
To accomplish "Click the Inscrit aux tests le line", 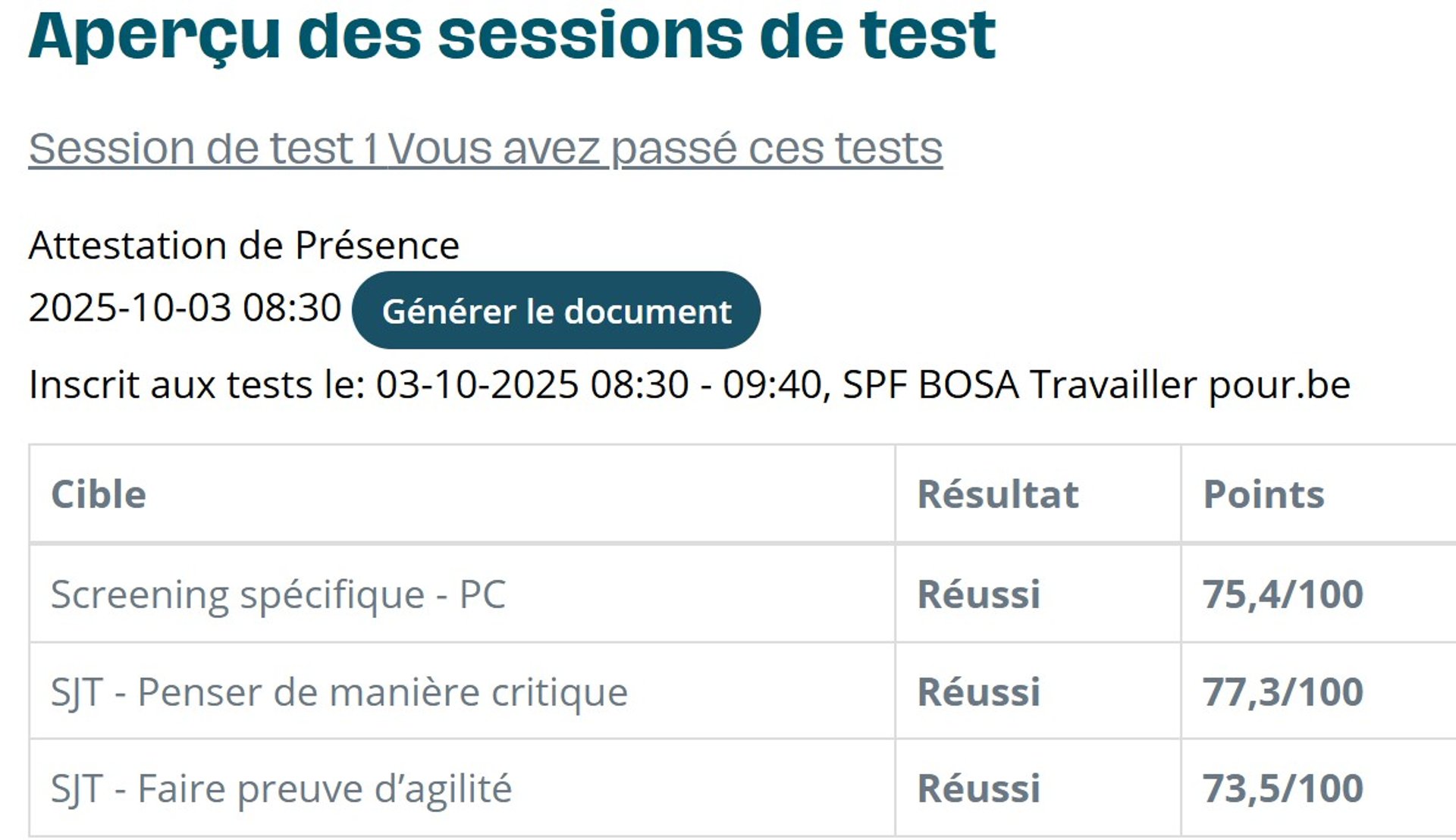I will (x=689, y=384).
